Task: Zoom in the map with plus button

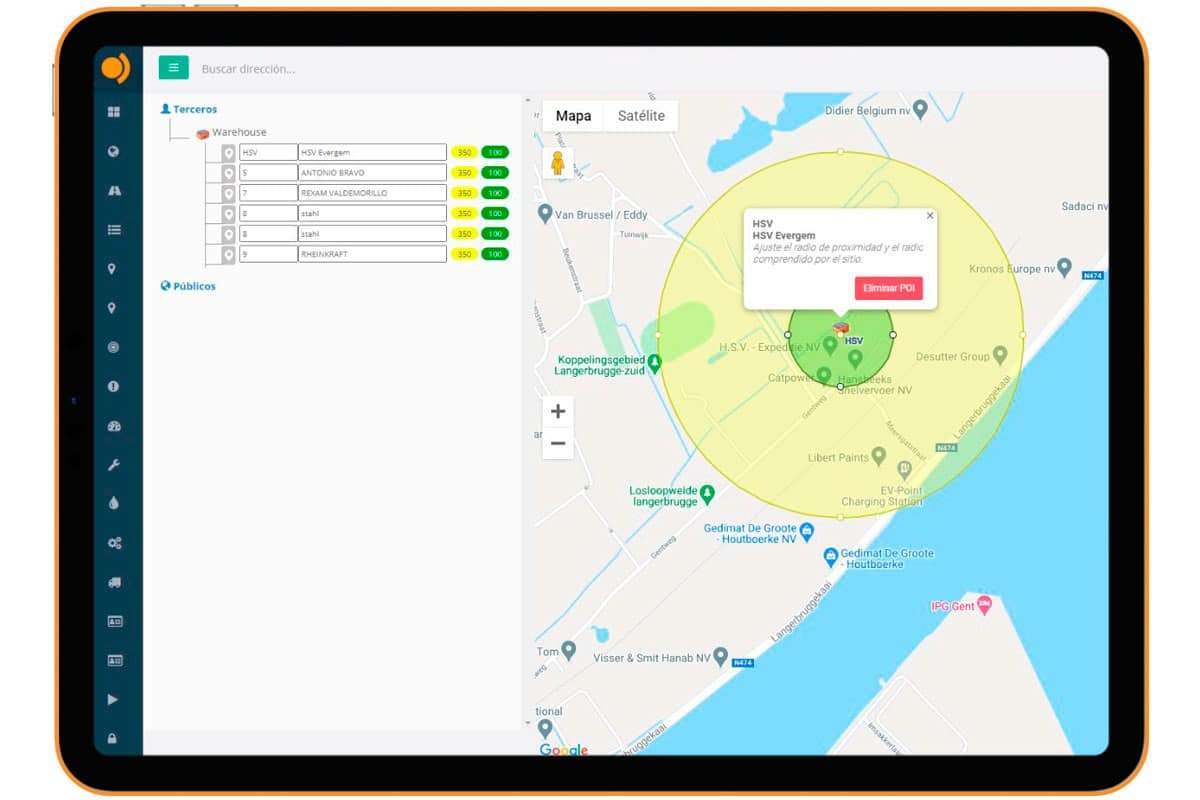Action: coord(558,411)
